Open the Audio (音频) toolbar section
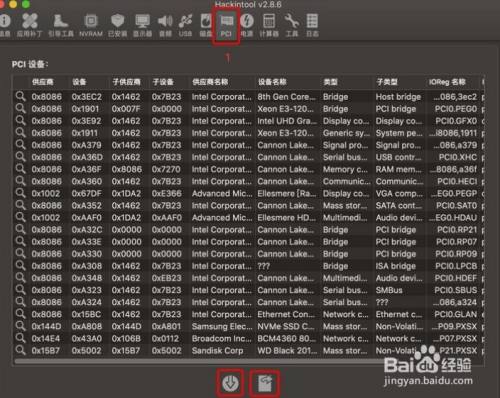This screenshot has height=398, width=500. 165,25
